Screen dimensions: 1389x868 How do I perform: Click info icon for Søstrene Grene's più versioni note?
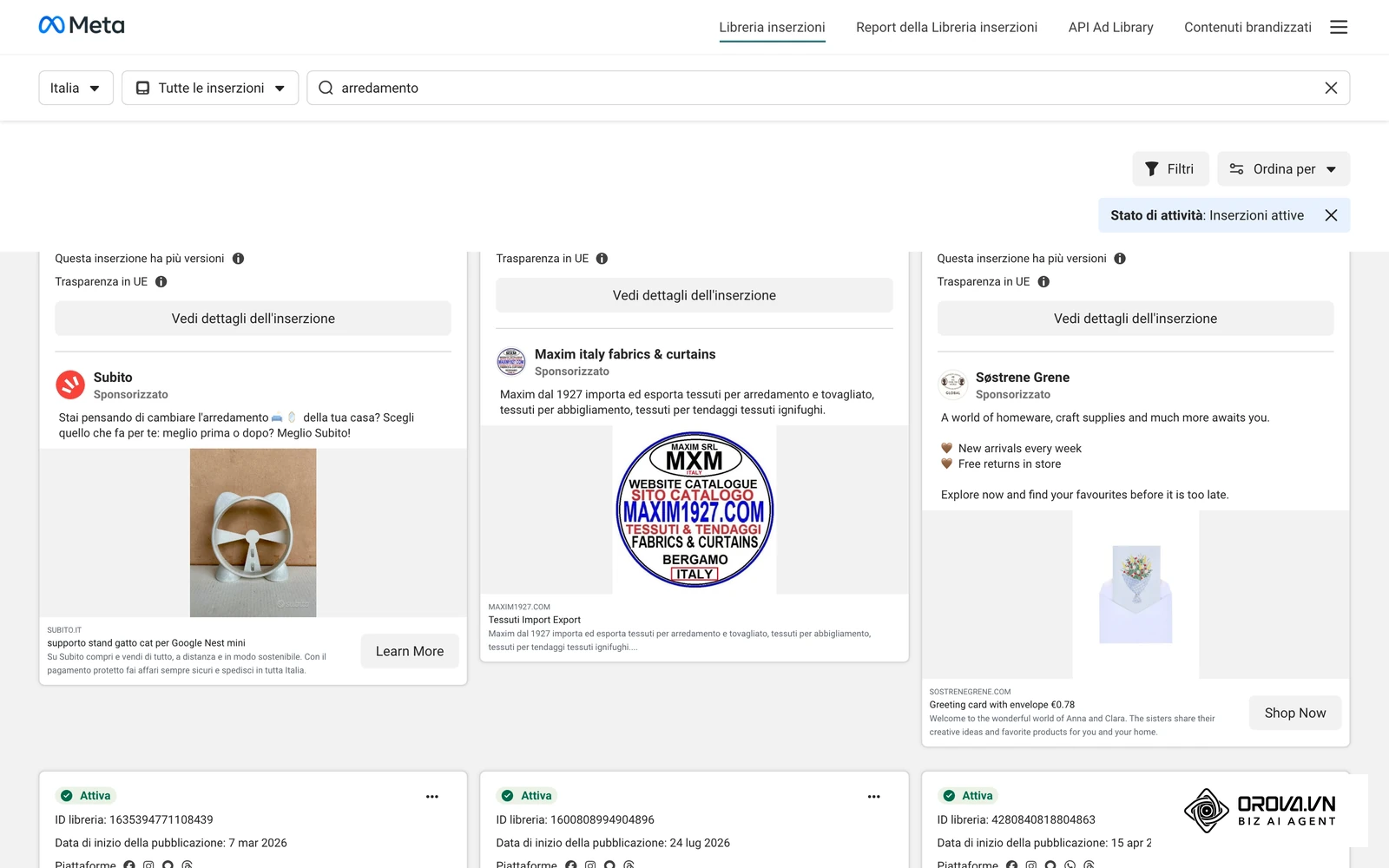(x=1120, y=258)
